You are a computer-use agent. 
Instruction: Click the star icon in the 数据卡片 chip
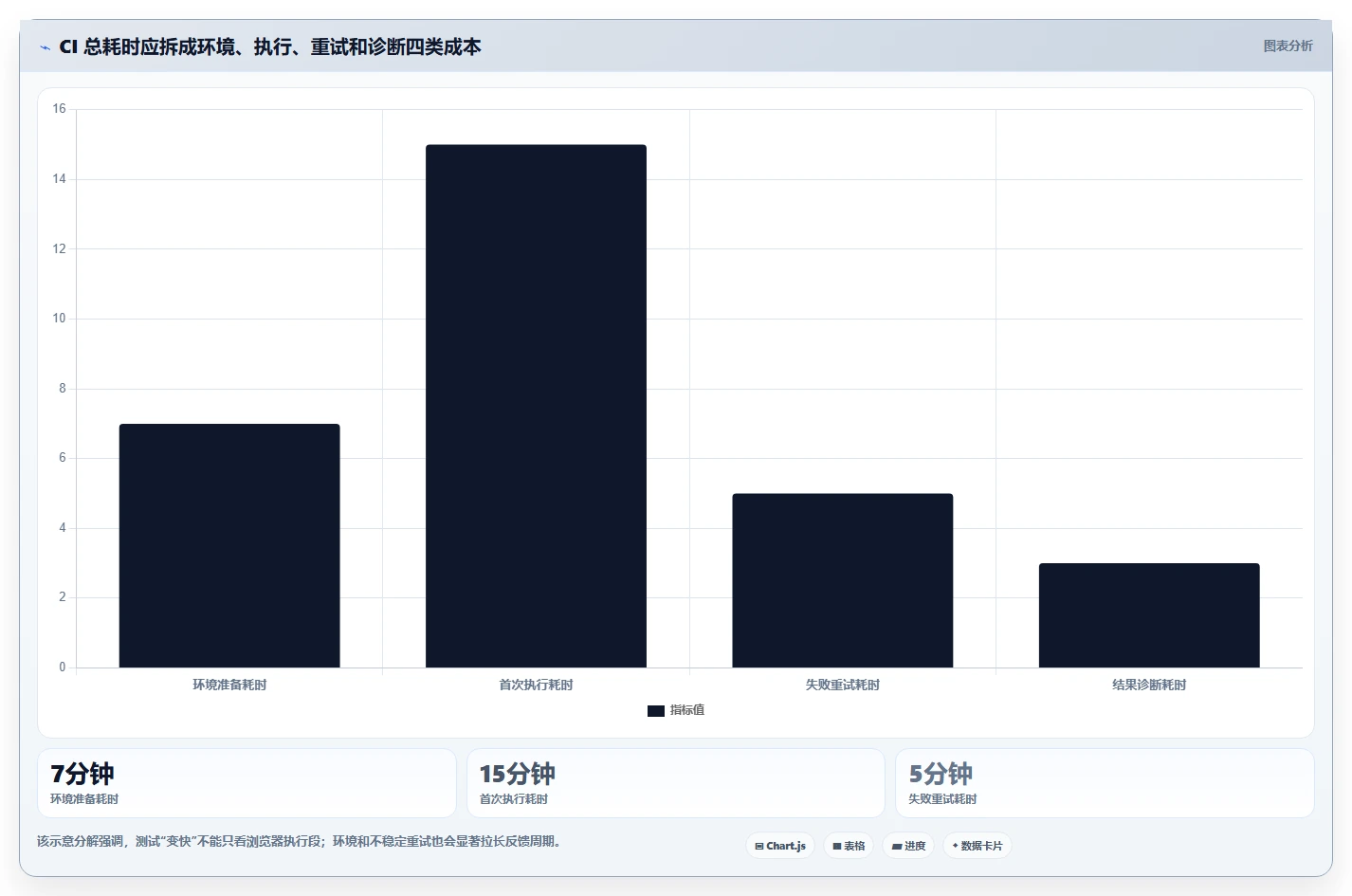coord(955,846)
